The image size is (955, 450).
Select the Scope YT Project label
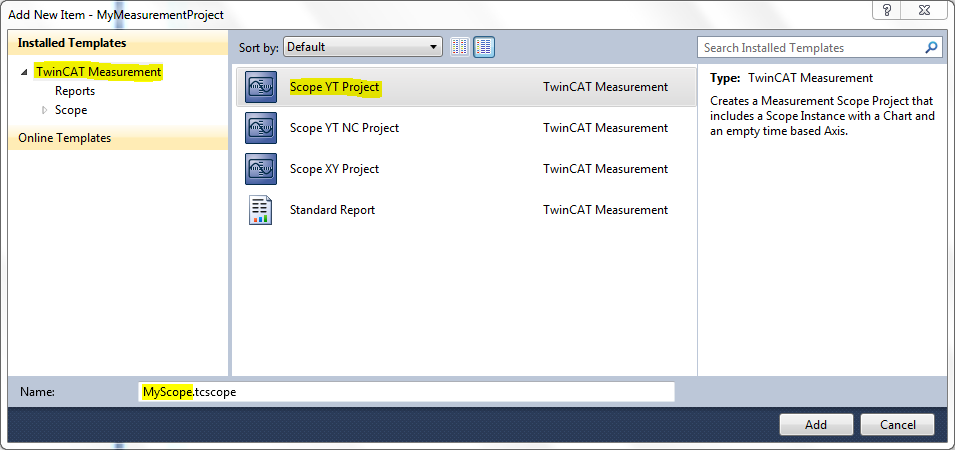point(334,87)
